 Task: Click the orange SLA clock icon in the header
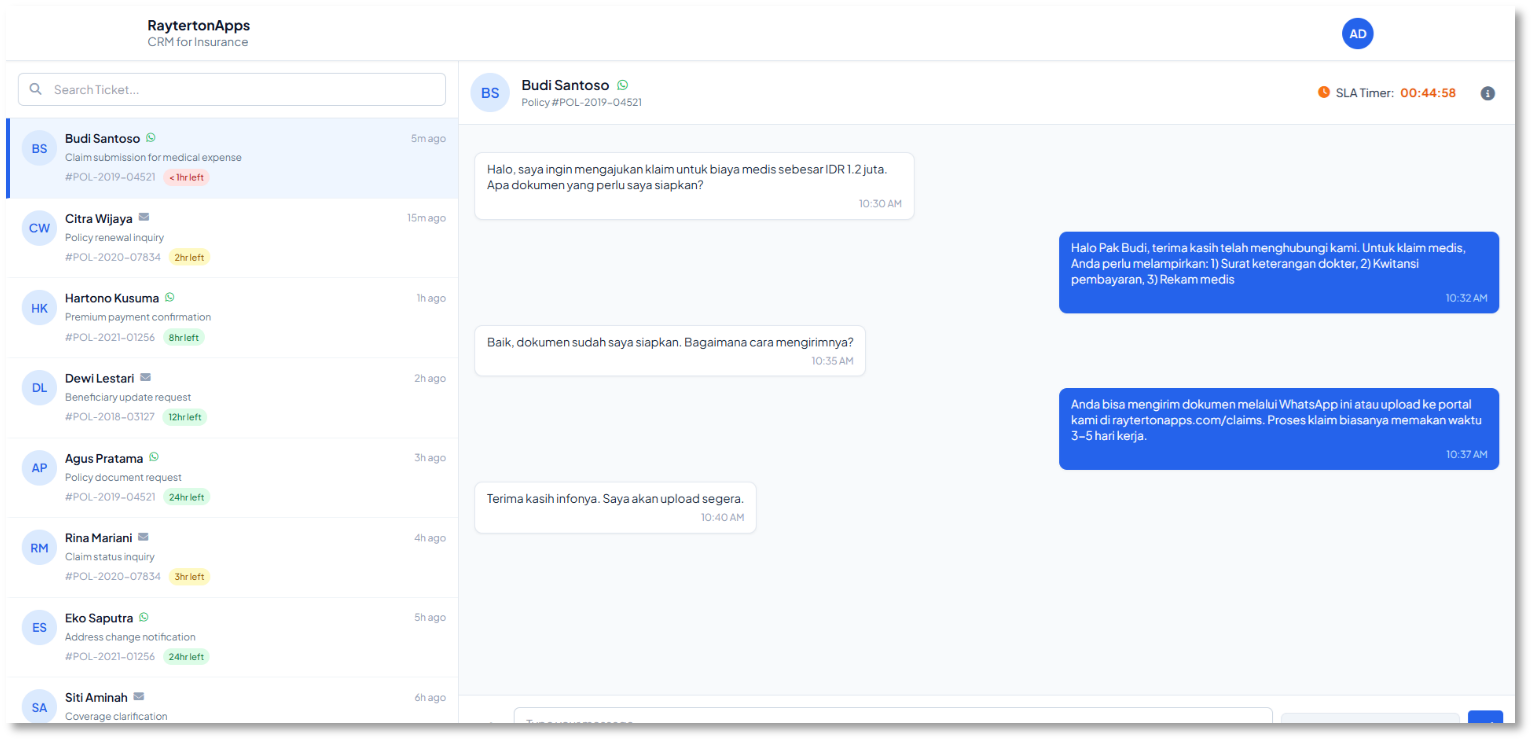[1323, 92]
